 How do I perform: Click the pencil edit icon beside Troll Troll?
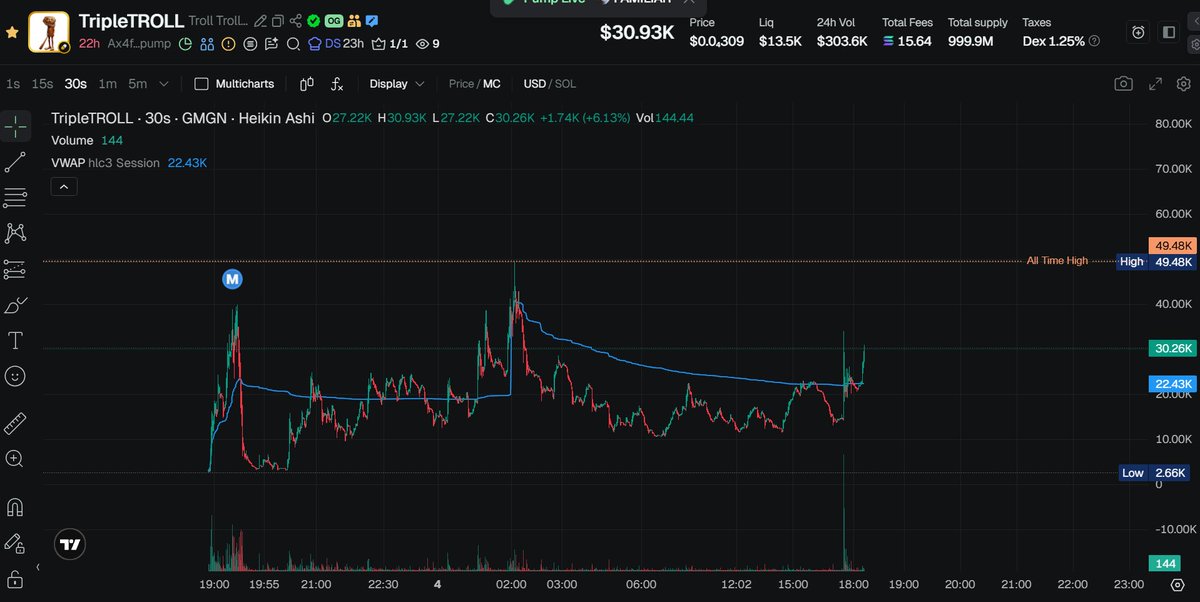tap(260, 21)
